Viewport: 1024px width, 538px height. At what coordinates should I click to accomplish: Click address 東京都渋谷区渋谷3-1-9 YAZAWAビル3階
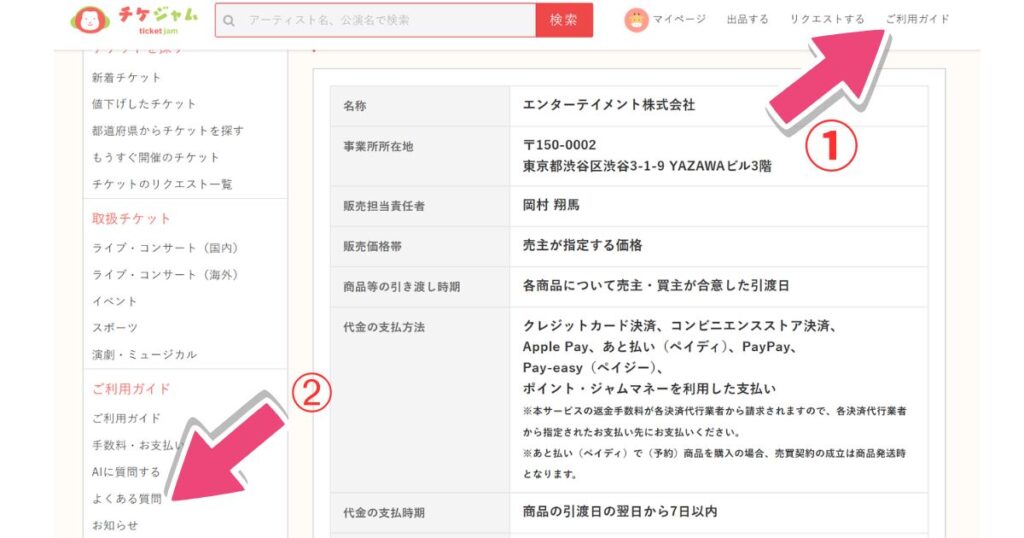pos(647,166)
